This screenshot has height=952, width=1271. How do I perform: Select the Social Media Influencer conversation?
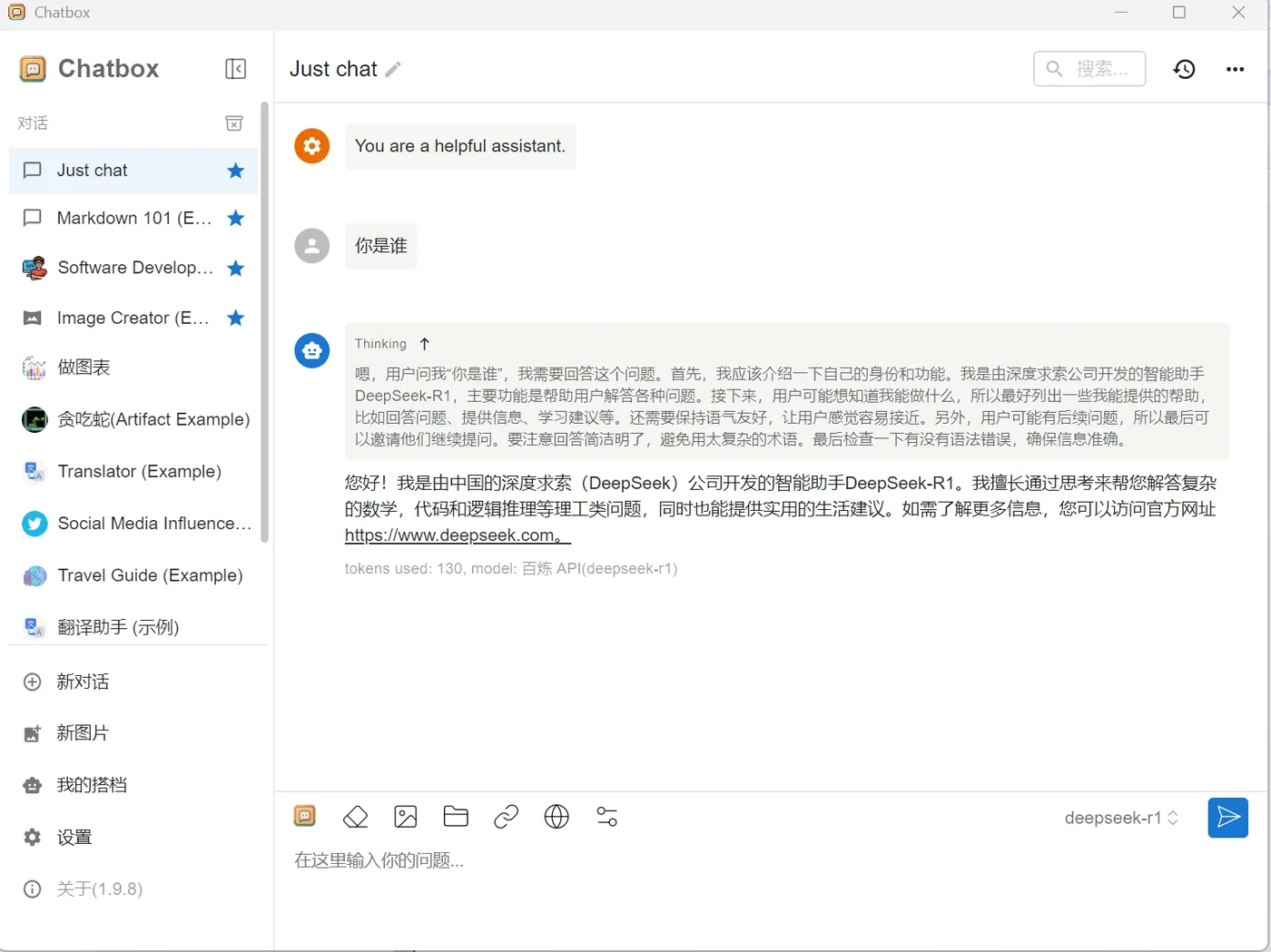[133, 524]
